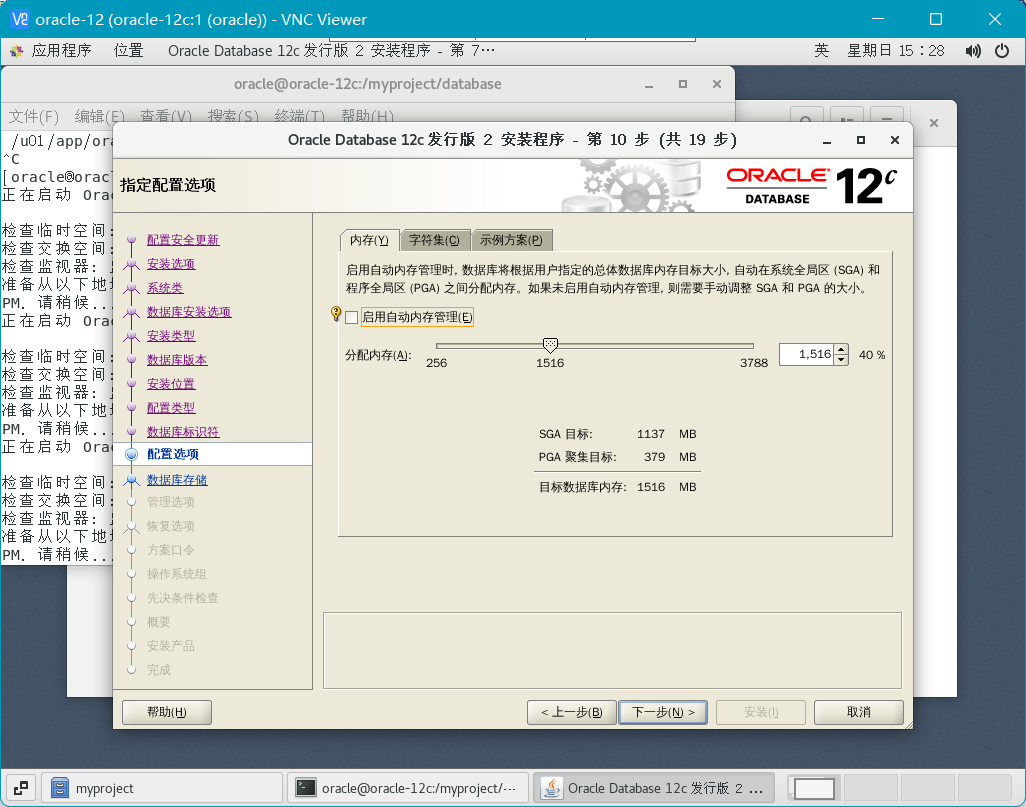The width and height of the screenshot is (1026, 807).
Task: Minimize the terminal window
Action: point(648,84)
